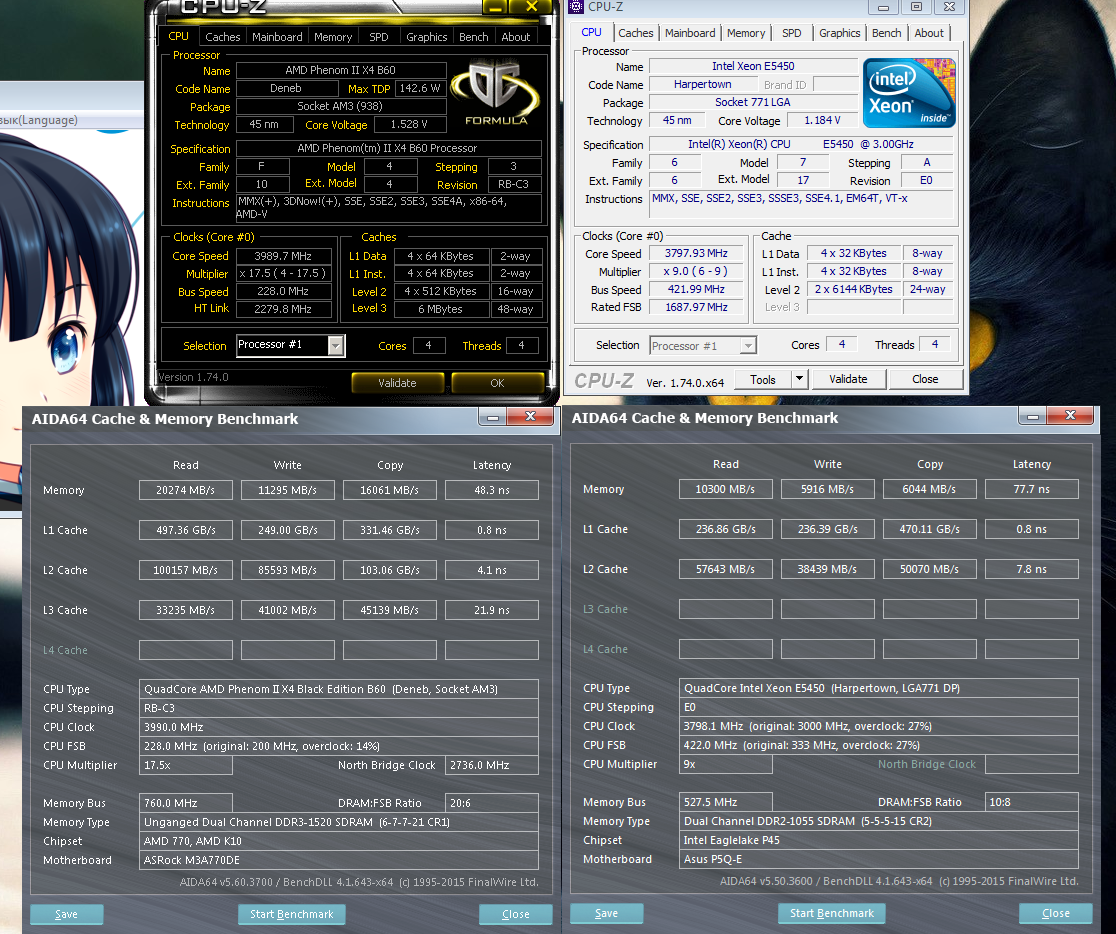Click Memory Read value 20274 MB/s
Screen dimensions: 1116x934
tap(185, 490)
